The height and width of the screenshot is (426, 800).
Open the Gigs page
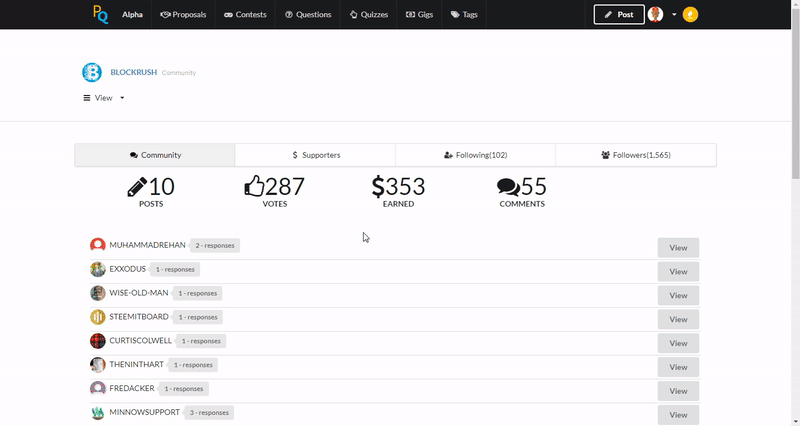419,15
